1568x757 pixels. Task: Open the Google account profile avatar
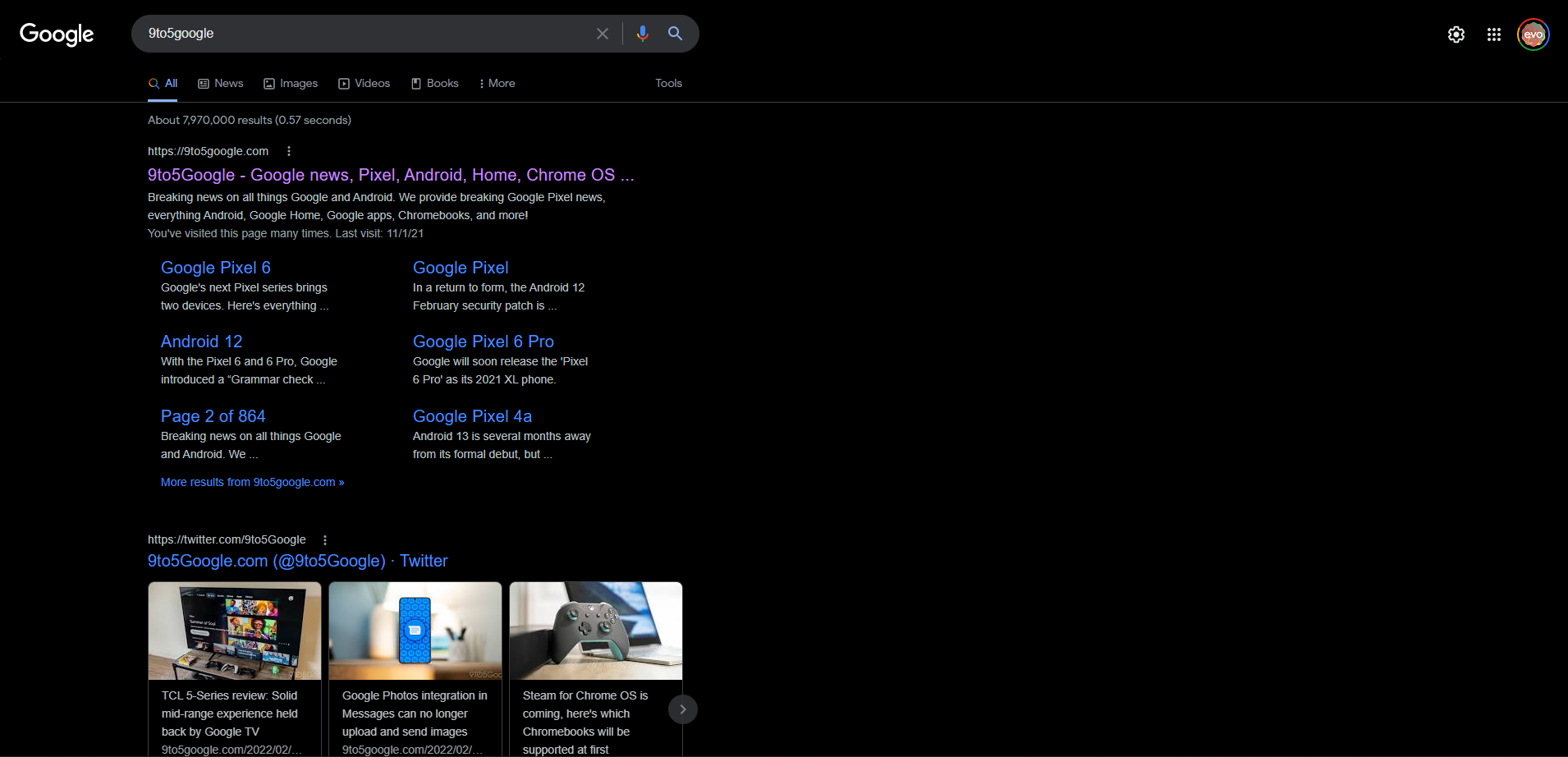(1533, 34)
